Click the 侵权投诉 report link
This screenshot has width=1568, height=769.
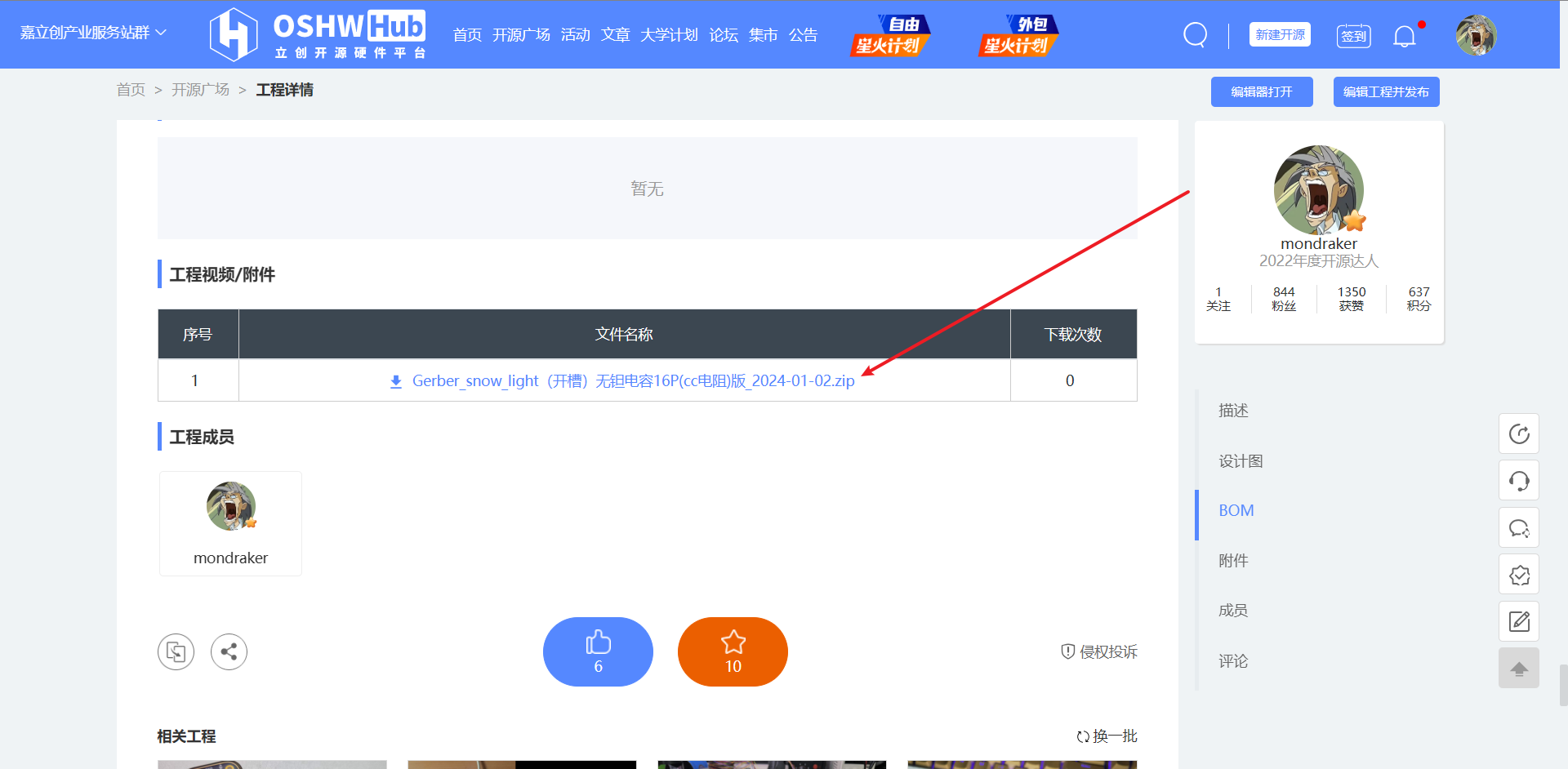tap(1099, 651)
